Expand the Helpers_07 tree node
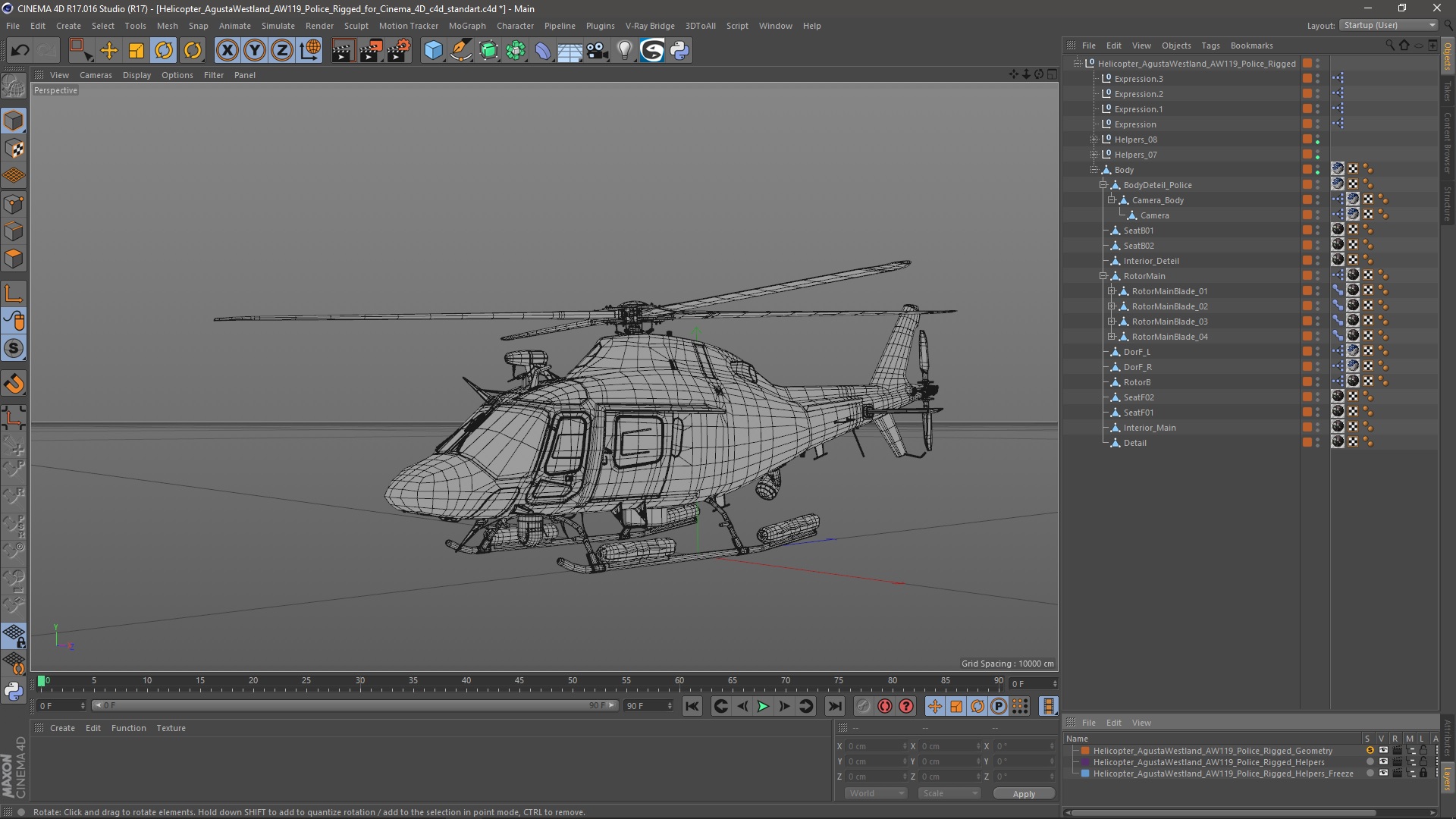This screenshot has width=1456, height=819. 1094,155
